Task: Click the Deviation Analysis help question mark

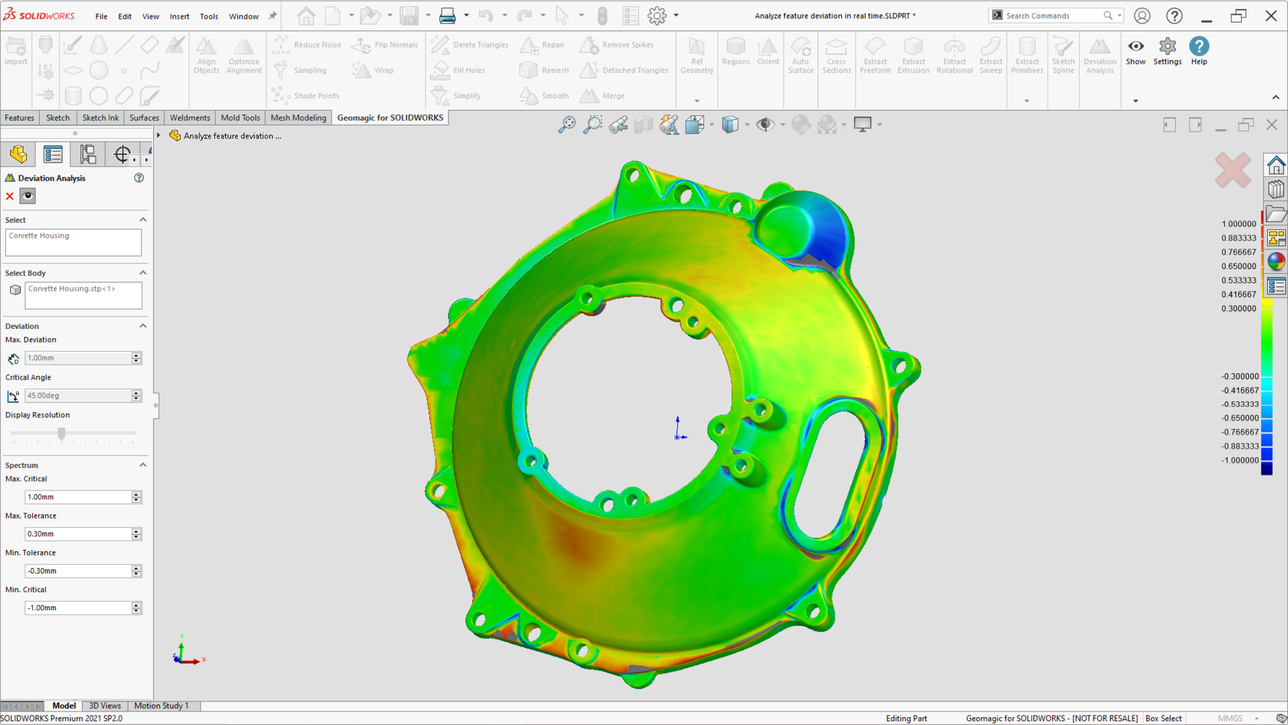Action: (139, 178)
